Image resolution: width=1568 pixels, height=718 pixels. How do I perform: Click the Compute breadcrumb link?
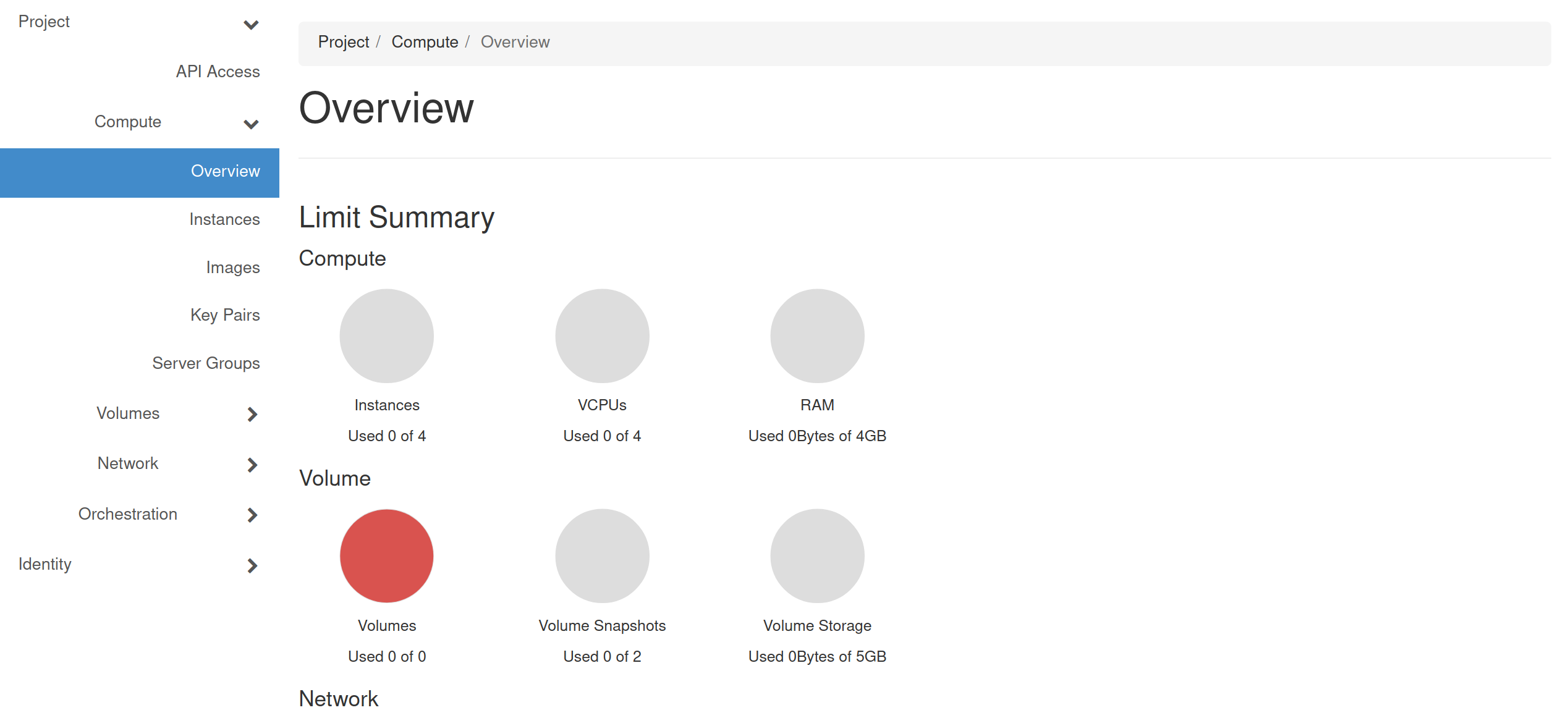pyautogui.click(x=425, y=41)
